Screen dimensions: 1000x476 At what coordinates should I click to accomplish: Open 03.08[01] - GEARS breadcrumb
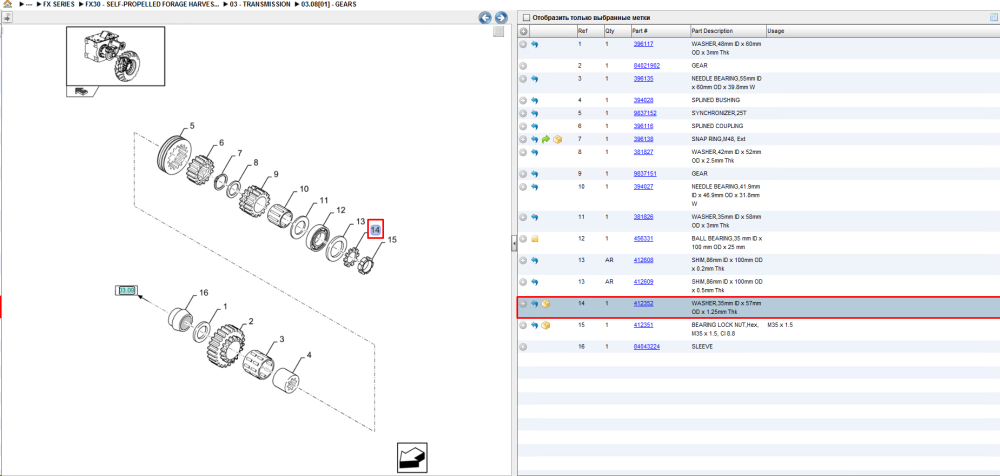coord(329,4)
